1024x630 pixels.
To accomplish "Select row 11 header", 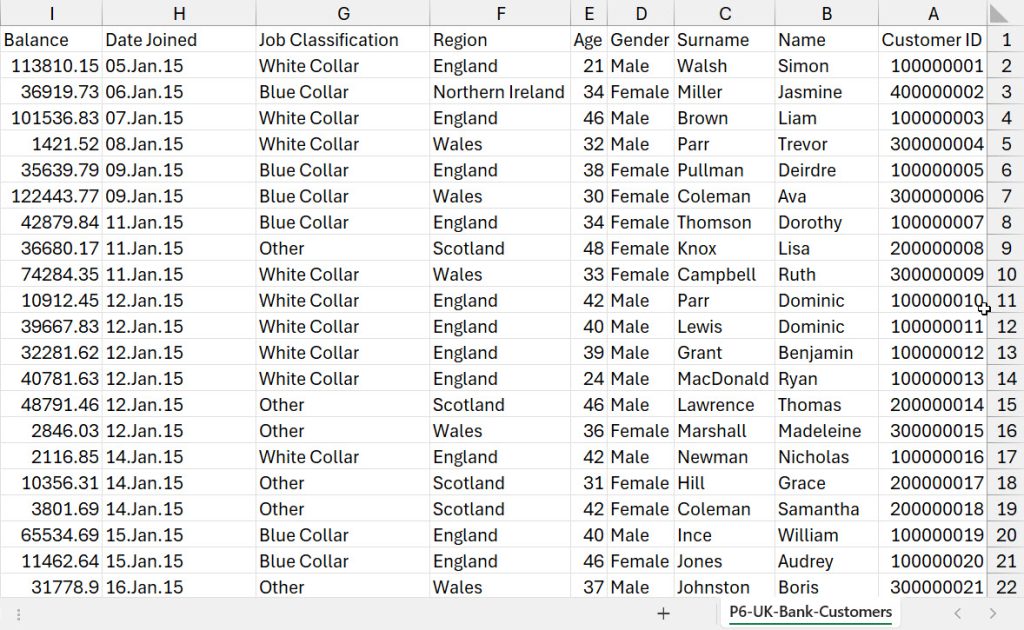I will tap(1006, 301).
